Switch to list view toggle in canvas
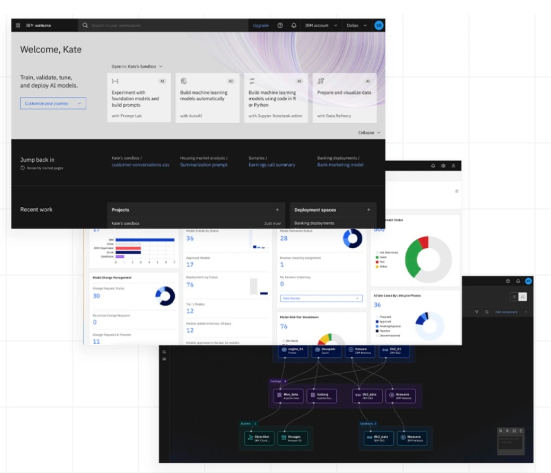The width and height of the screenshot is (551, 473). pos(514,297)
